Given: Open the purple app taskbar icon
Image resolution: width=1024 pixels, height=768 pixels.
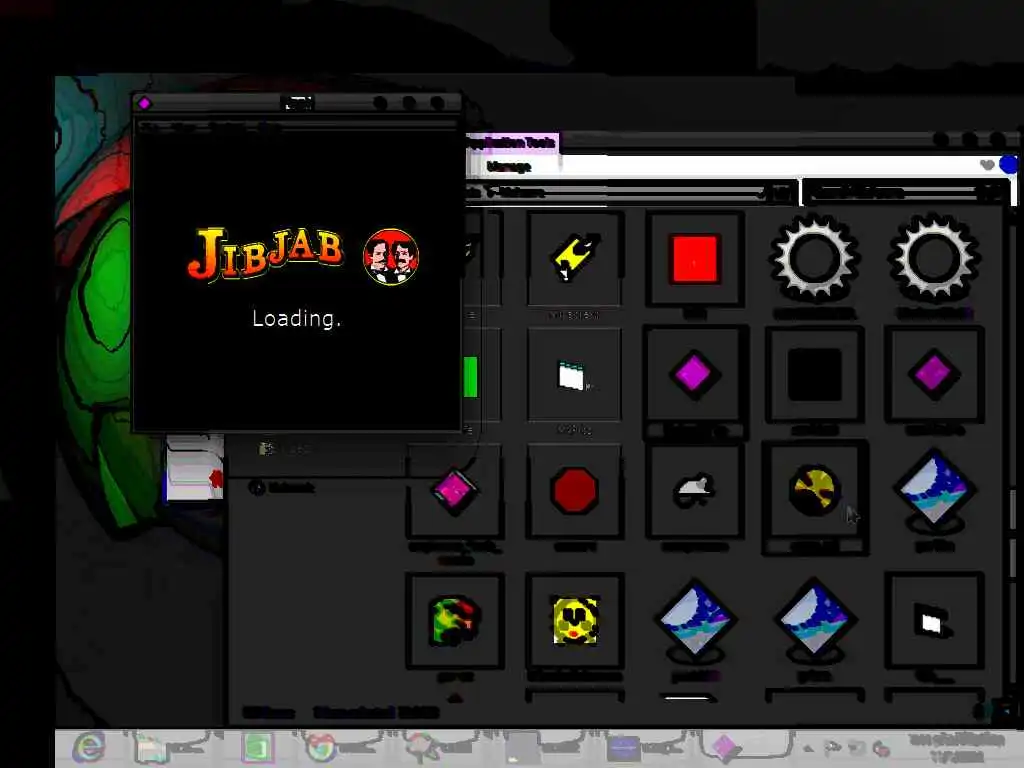Looking at the screenshot, I should pos(623,748).
